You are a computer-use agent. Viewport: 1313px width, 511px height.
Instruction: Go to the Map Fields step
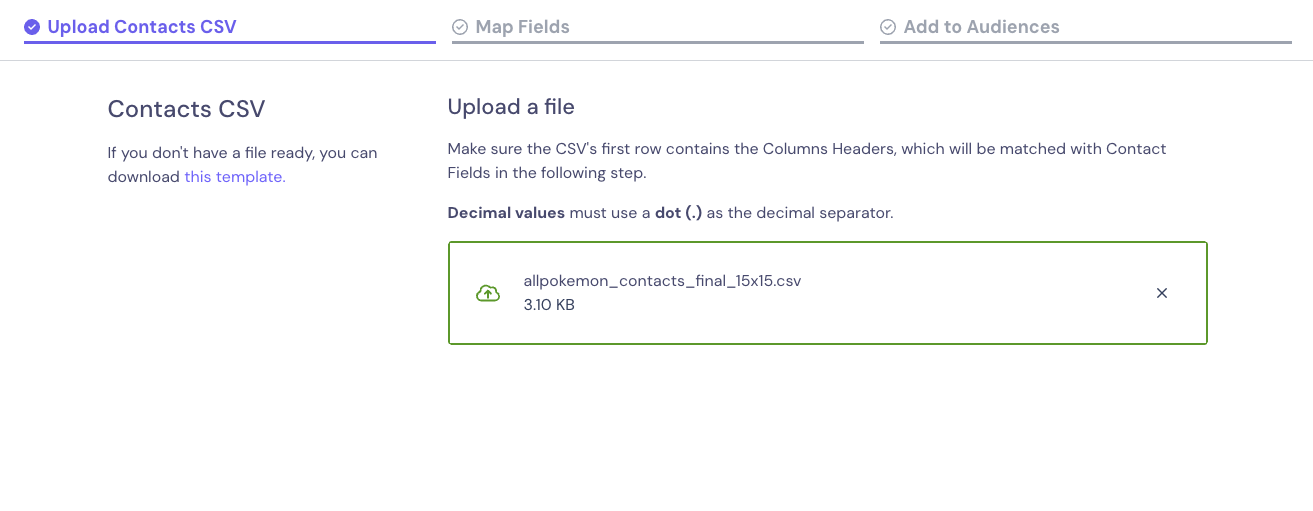pos(523,27)
